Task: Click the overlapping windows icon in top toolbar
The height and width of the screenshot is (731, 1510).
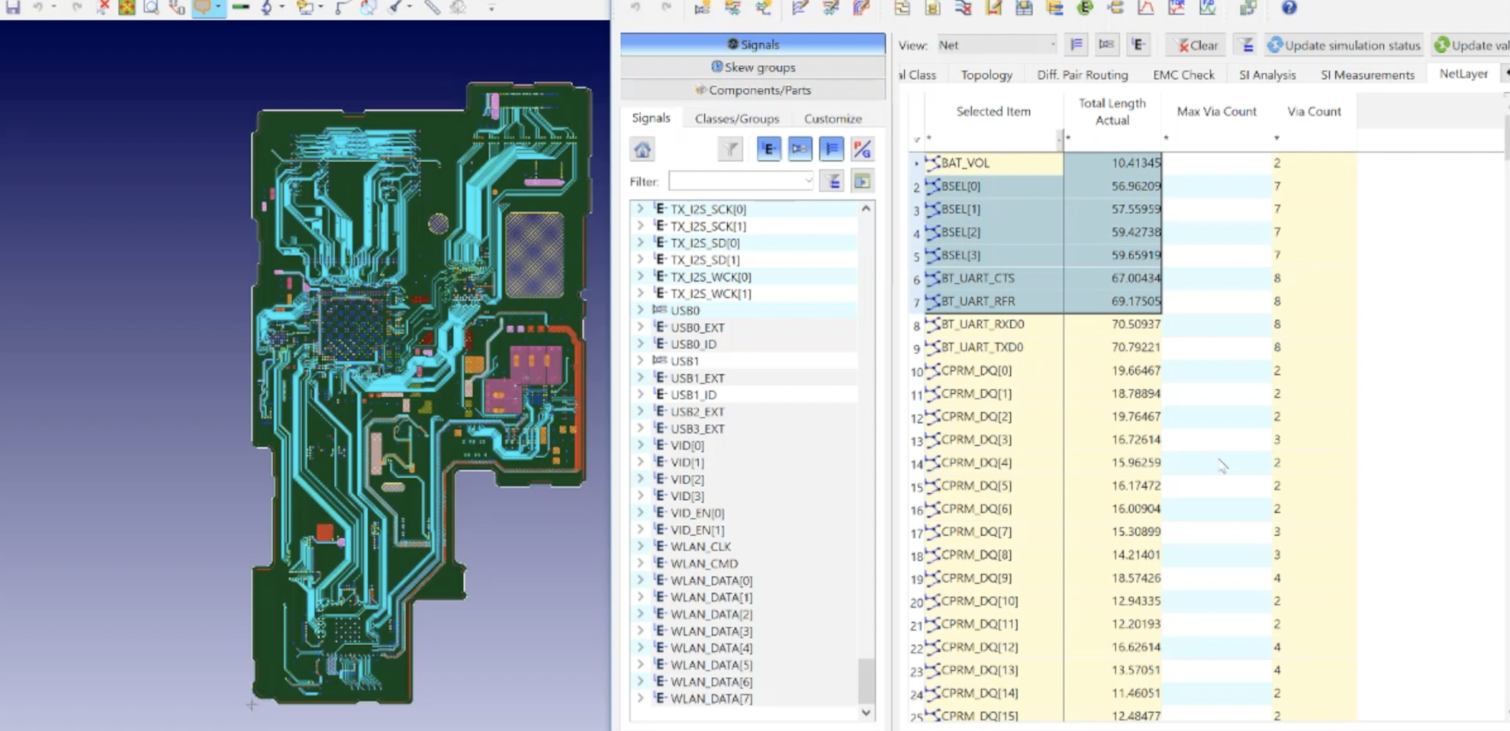Action: (x=1248, y=8)
